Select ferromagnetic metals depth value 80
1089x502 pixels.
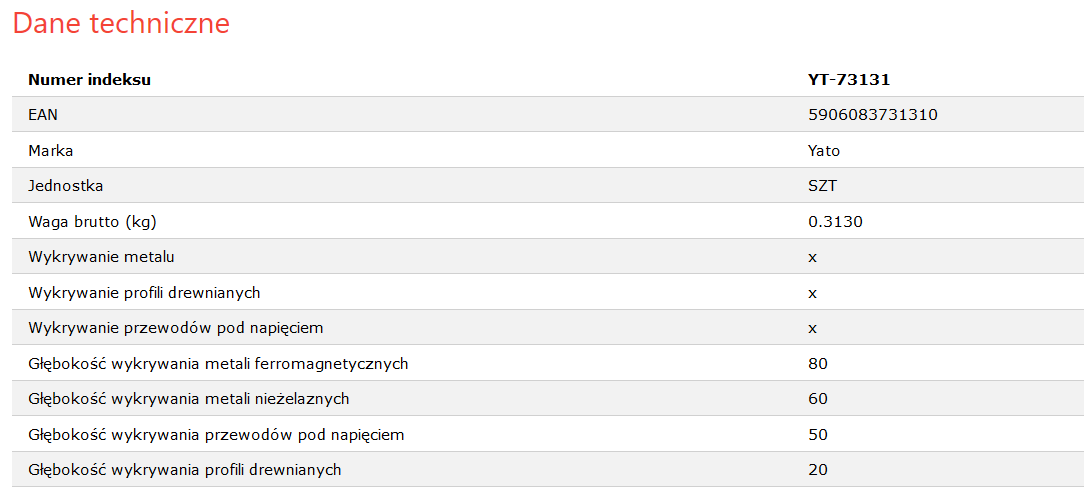pyautogui.click(x=818, y=364)
